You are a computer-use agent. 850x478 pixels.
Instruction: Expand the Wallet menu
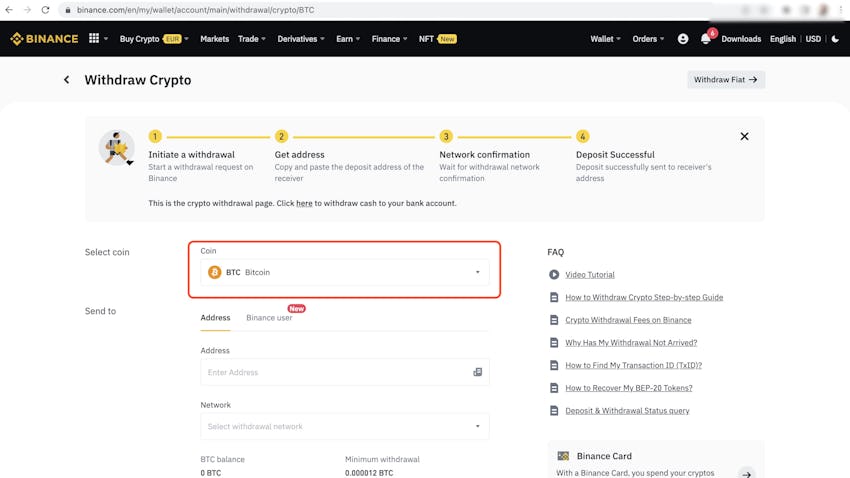tap(605, 39)
